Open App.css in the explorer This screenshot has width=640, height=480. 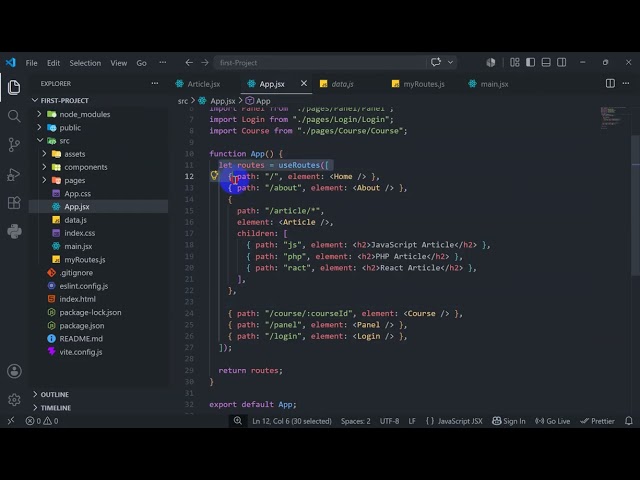click(x=99, y=193)
